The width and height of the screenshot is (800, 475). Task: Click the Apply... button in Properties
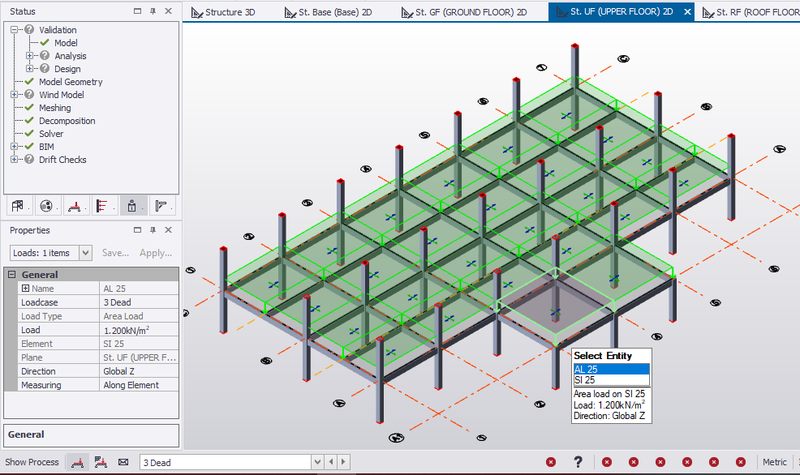coord(156,253)
